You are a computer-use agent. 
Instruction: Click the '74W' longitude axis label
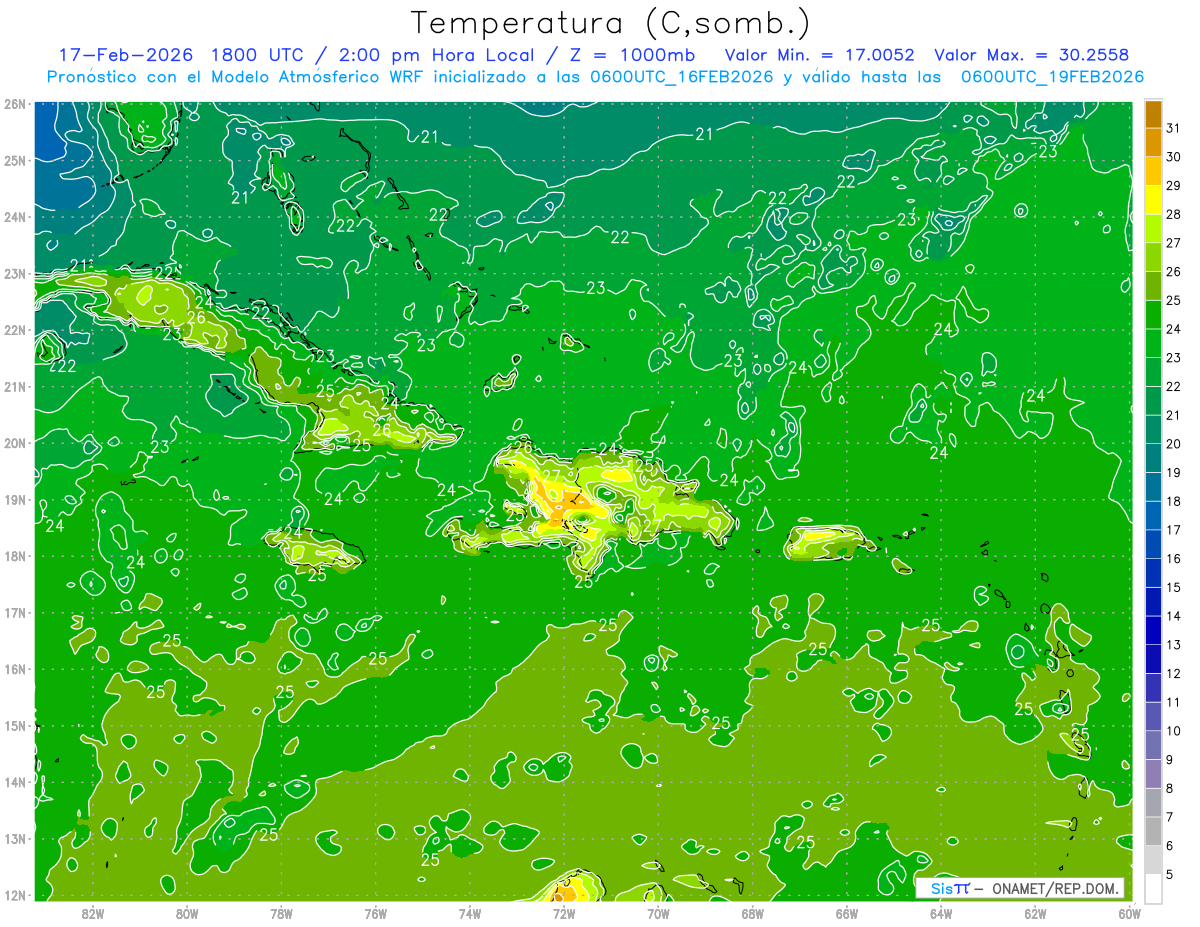(469, 913)
